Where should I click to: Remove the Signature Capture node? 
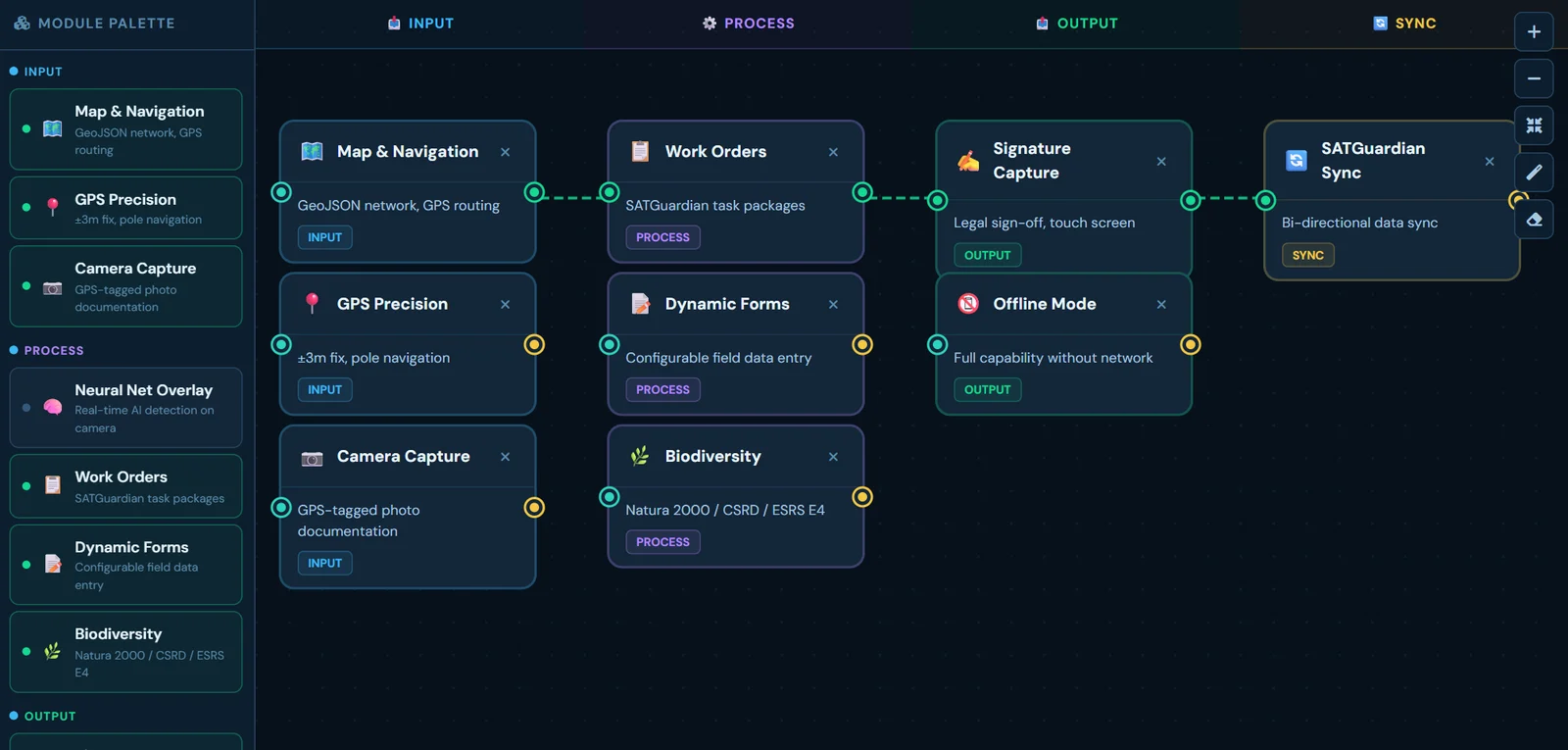[x=1161, y=162]
